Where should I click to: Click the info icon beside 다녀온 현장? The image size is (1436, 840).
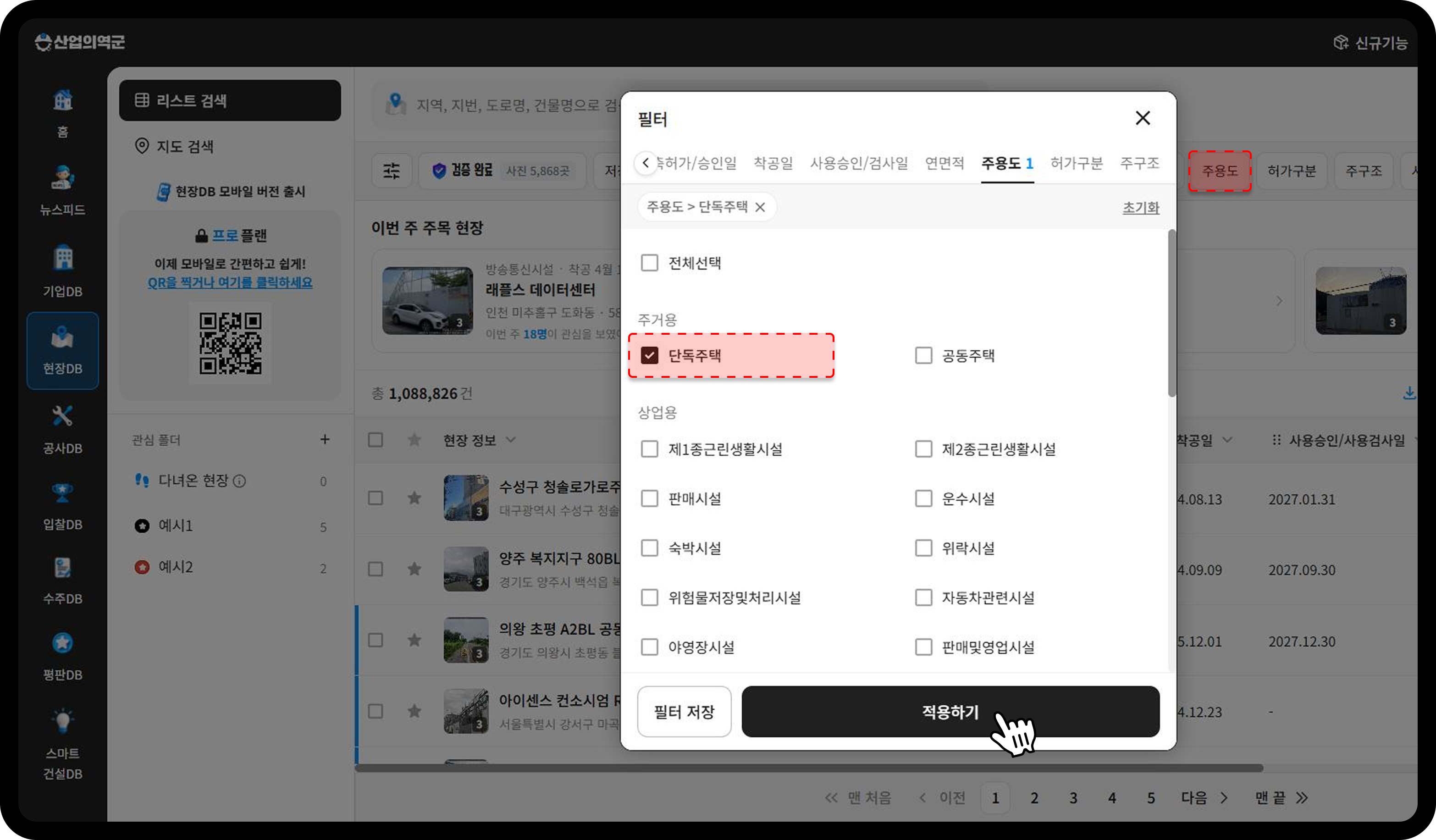[240, 481]
